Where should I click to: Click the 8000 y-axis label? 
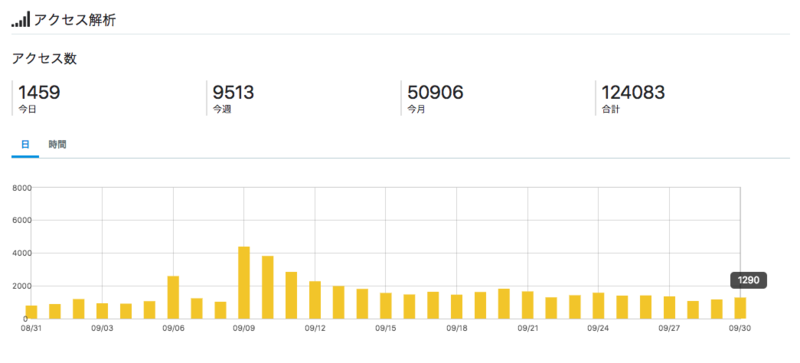tap(23, 188)
